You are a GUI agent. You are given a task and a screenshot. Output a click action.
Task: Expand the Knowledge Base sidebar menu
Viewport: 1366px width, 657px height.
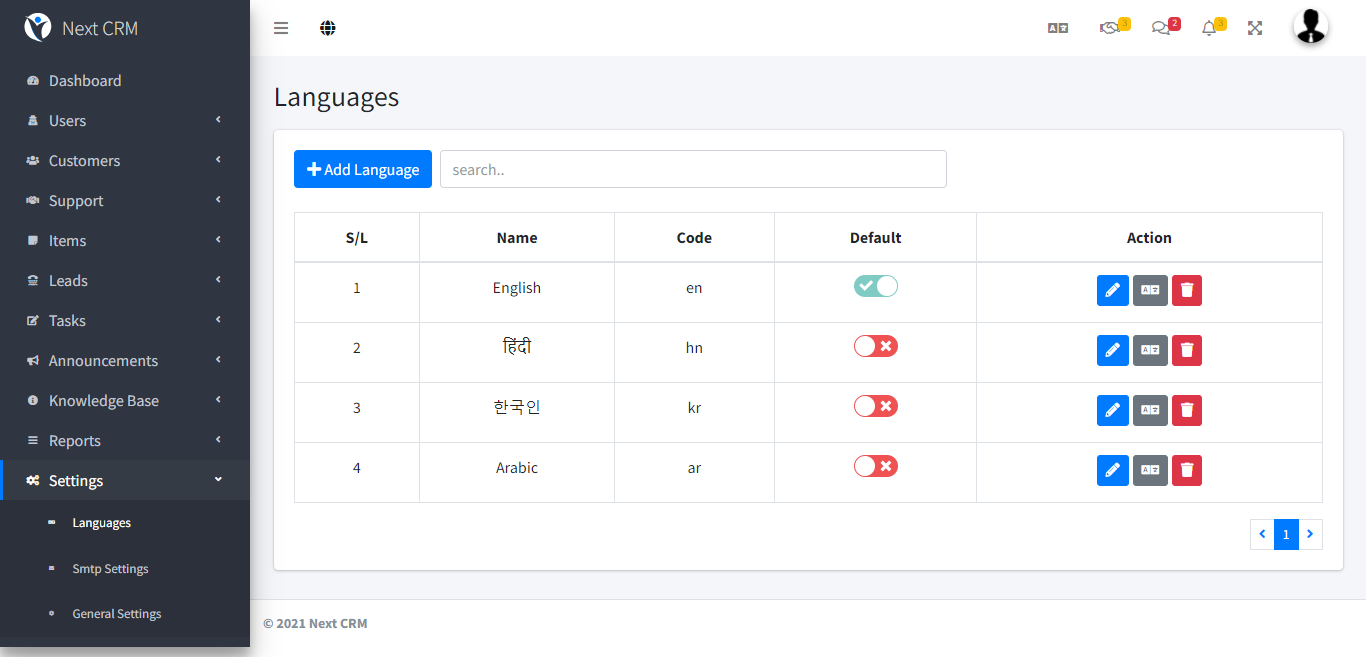coord(104,401)
